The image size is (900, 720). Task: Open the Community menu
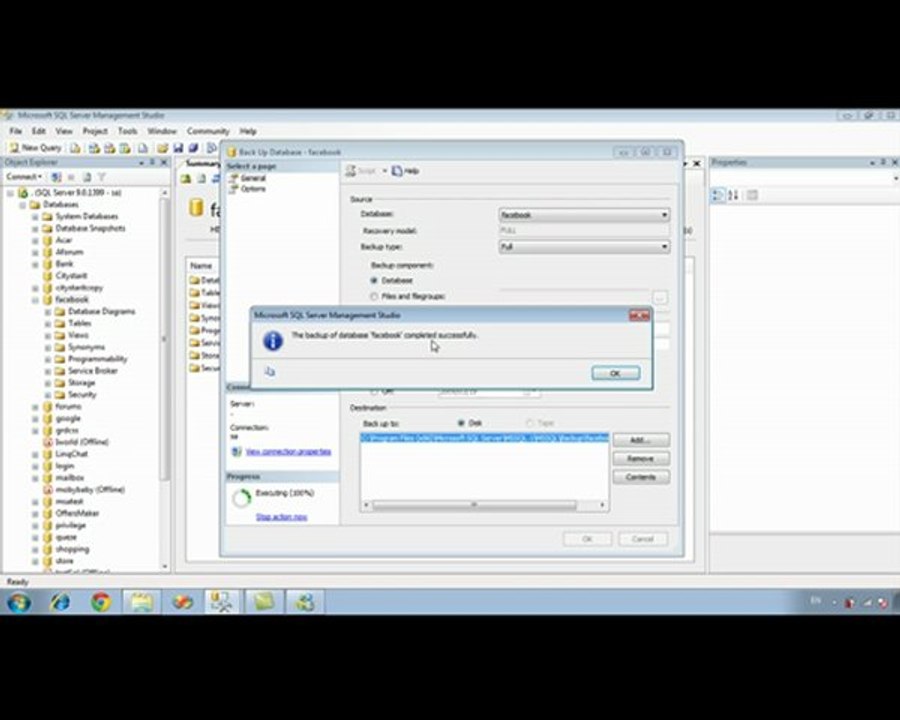(208, 131)
